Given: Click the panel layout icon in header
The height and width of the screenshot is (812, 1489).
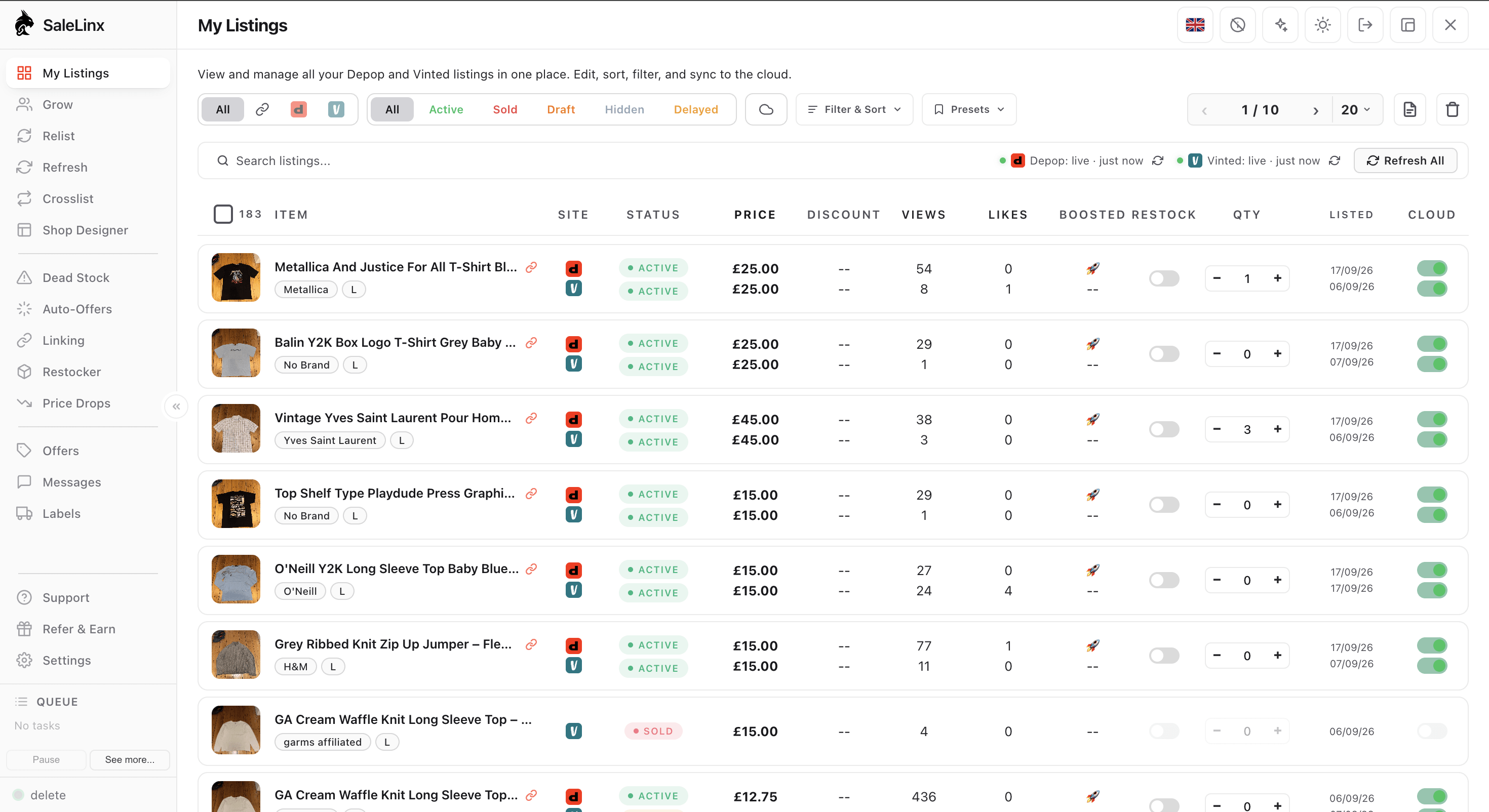Looking at the screenshot, I should 1408,25.
